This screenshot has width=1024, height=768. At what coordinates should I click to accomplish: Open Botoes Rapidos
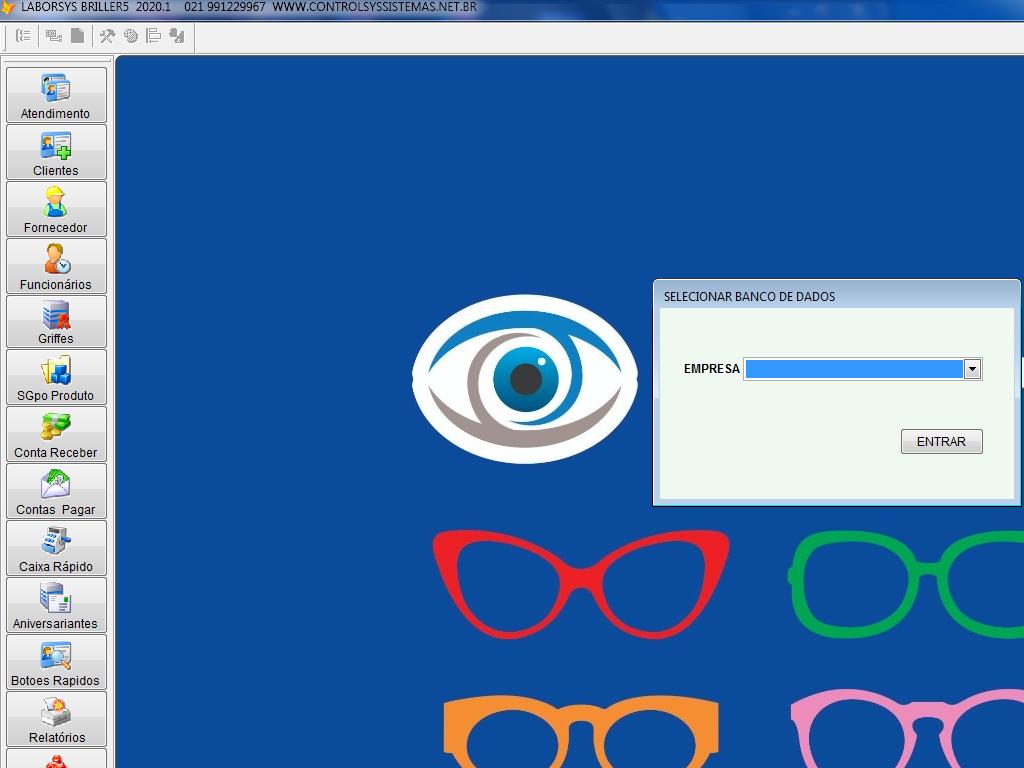coord(56,662)
